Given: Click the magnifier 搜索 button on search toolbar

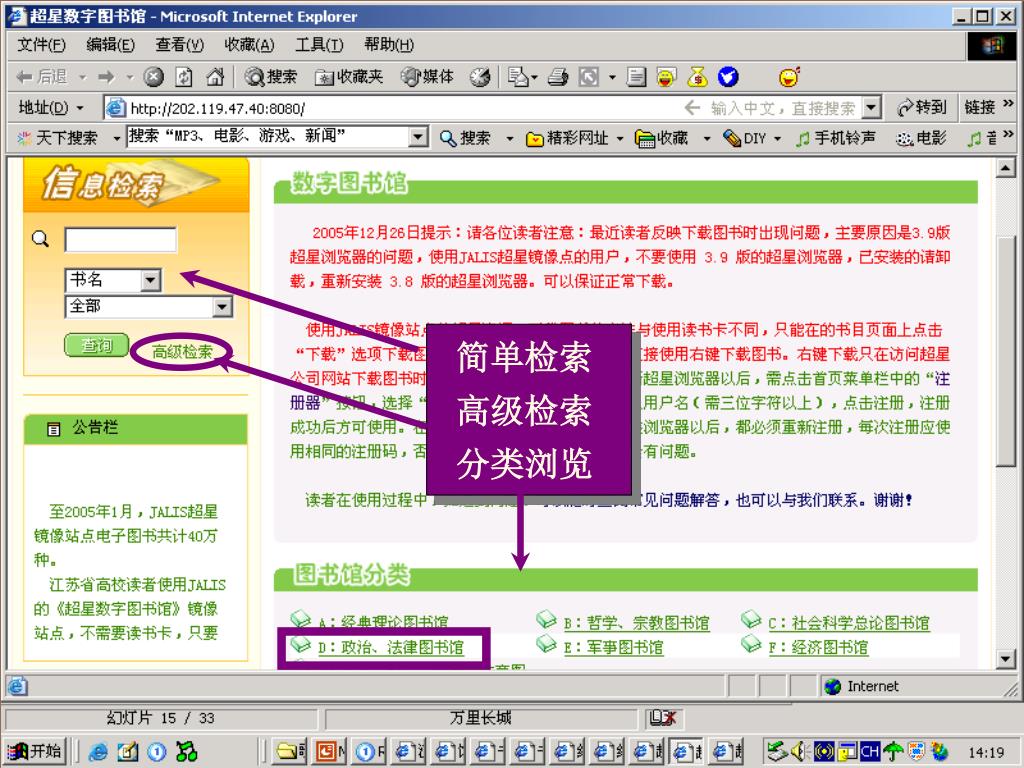Looking at the screenshot, I should pos(465,138).
